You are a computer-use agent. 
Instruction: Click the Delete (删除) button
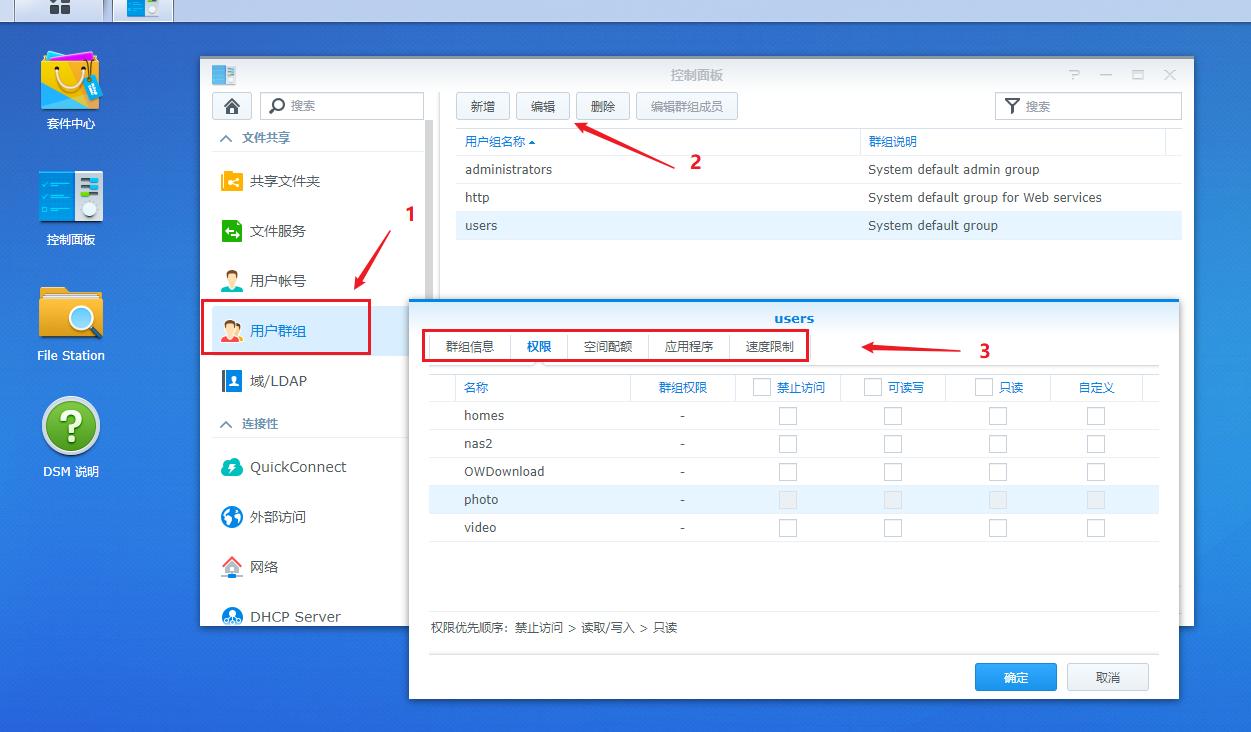pyautogui.click(x=603, y=106)
